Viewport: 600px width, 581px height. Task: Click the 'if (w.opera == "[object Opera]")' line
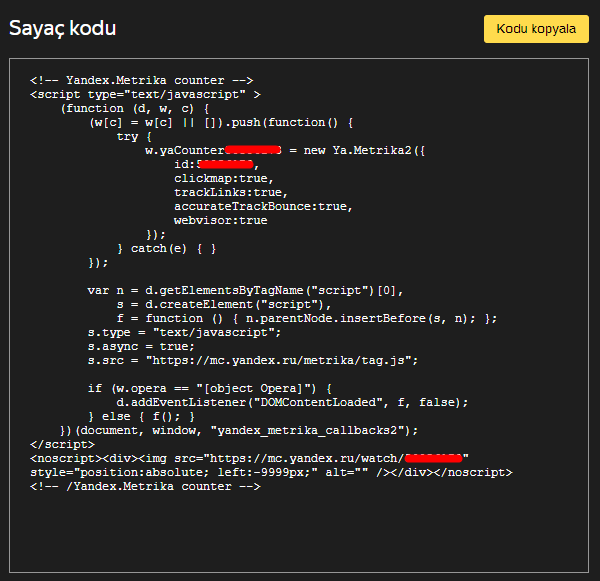tap(210, 388)
